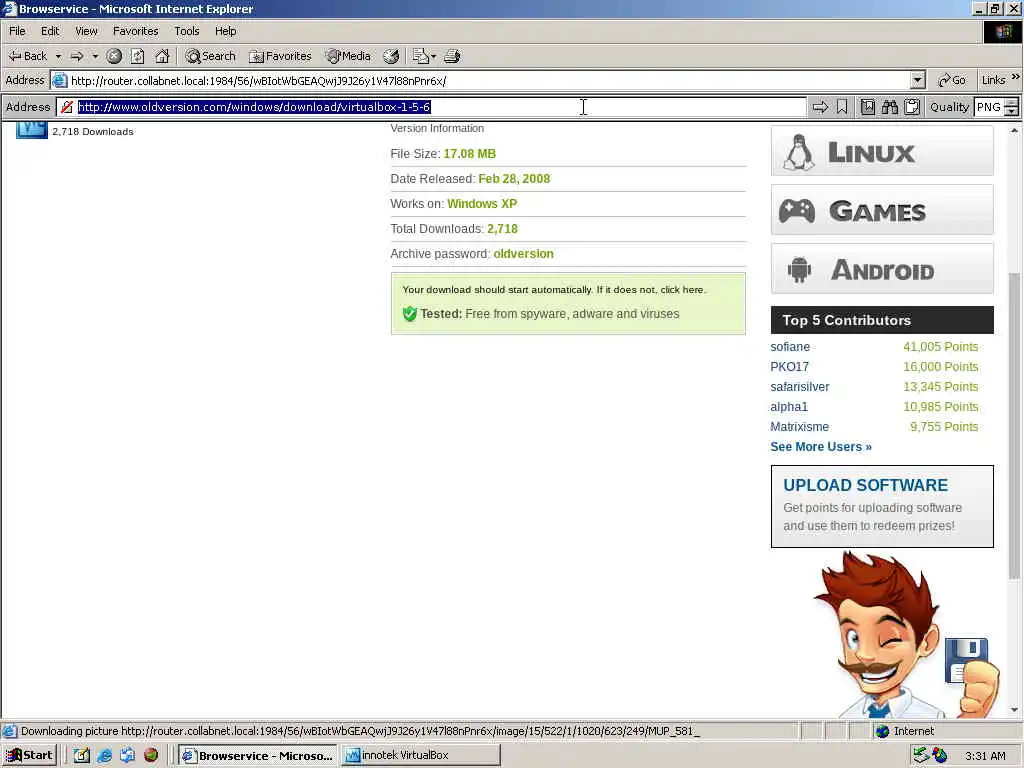1024x768 pixels.
Task: Click the crossed-out security icon in Browservice address
Action: [67, 107]
